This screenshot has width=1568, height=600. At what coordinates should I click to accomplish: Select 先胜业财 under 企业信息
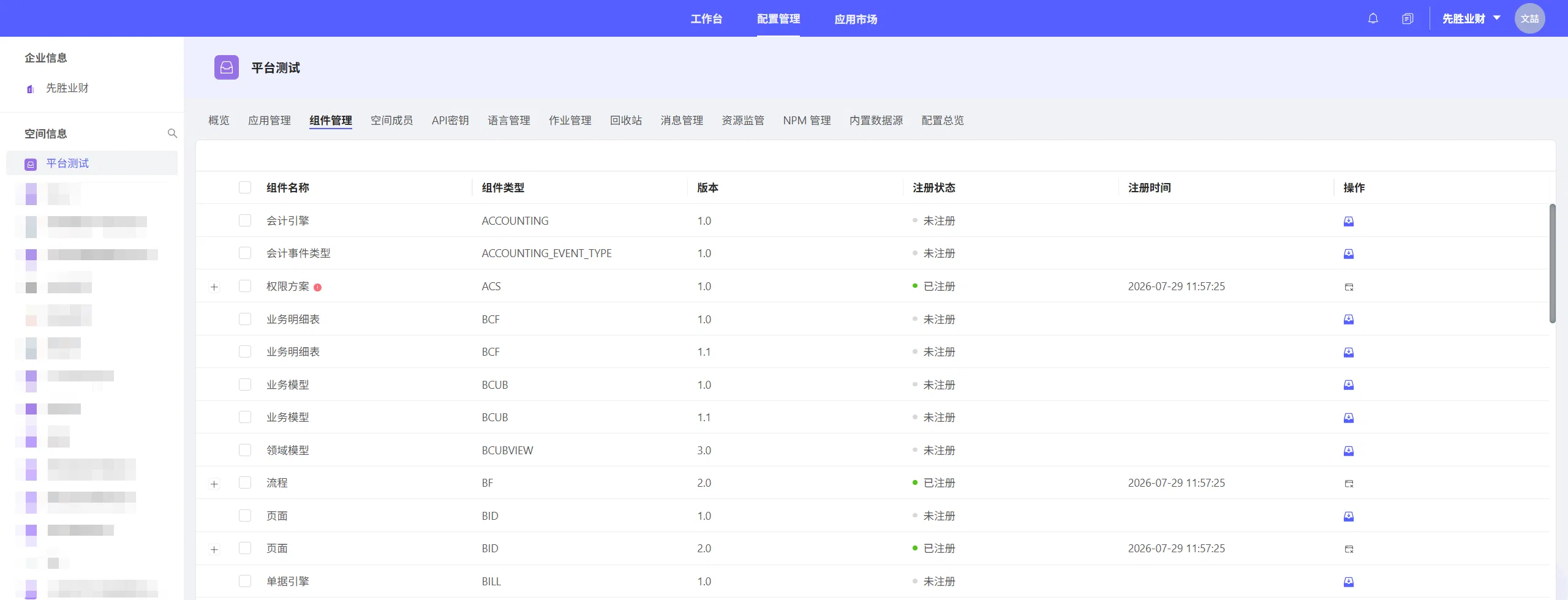[67, 88]
